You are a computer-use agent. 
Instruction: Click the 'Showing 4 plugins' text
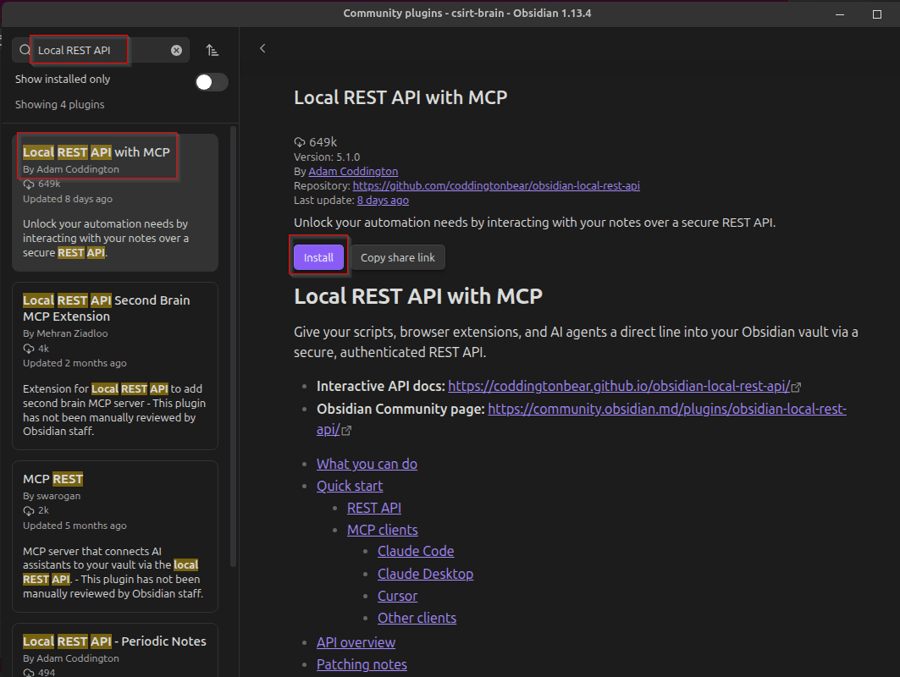[60, 105]
